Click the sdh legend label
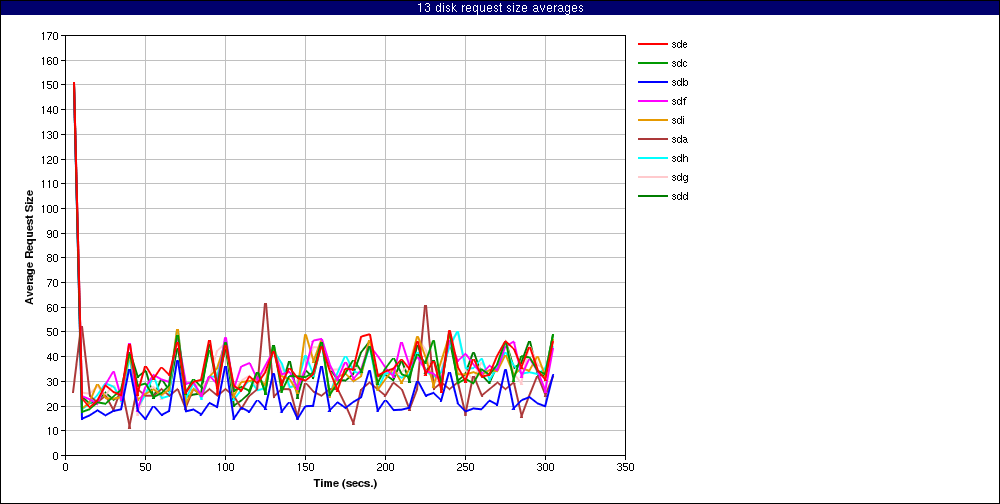1000x504 pixels. click(679, 158)
